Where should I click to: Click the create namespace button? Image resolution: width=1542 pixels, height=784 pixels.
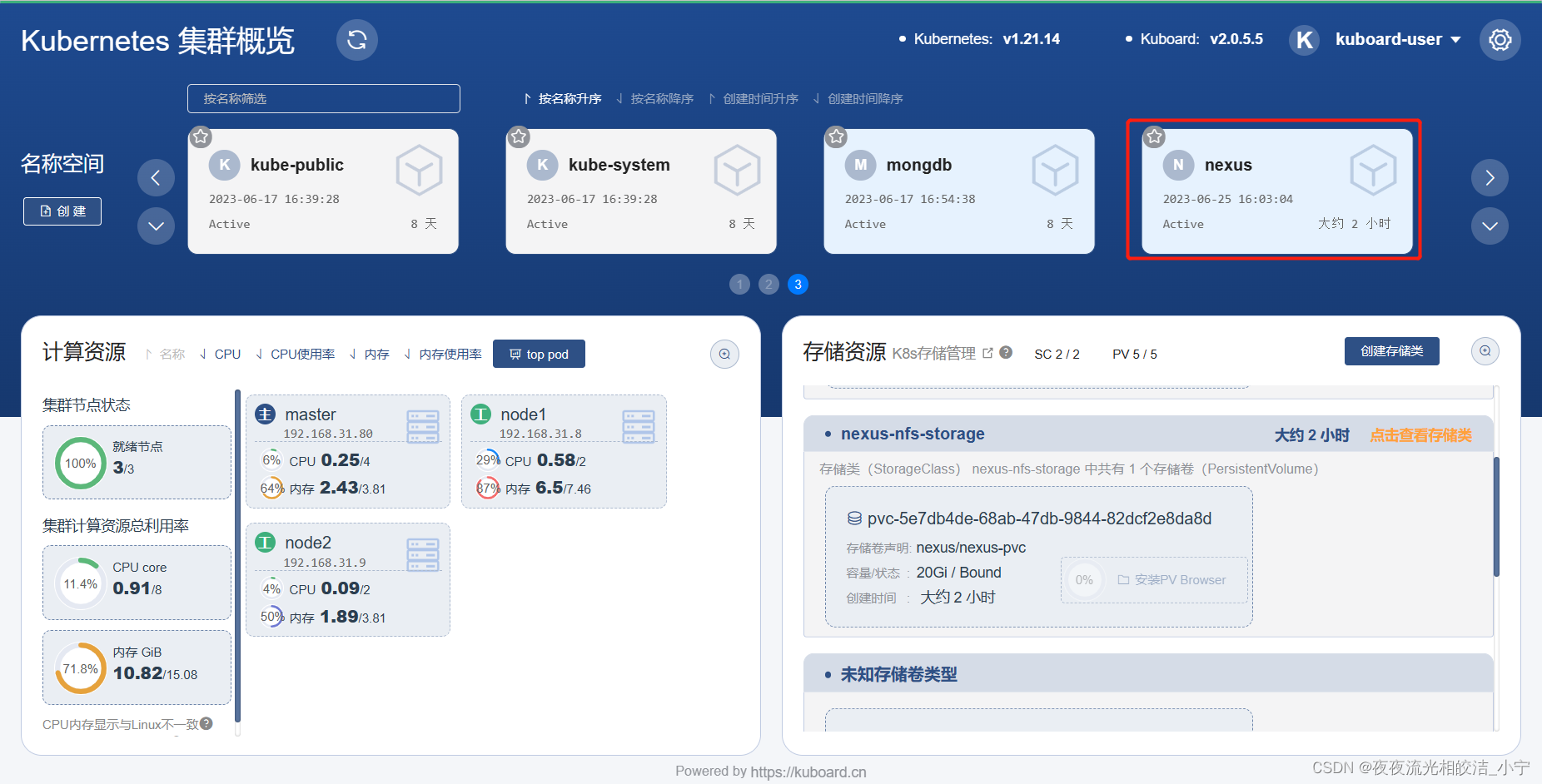pyautogui.click(x=62, y=211)
